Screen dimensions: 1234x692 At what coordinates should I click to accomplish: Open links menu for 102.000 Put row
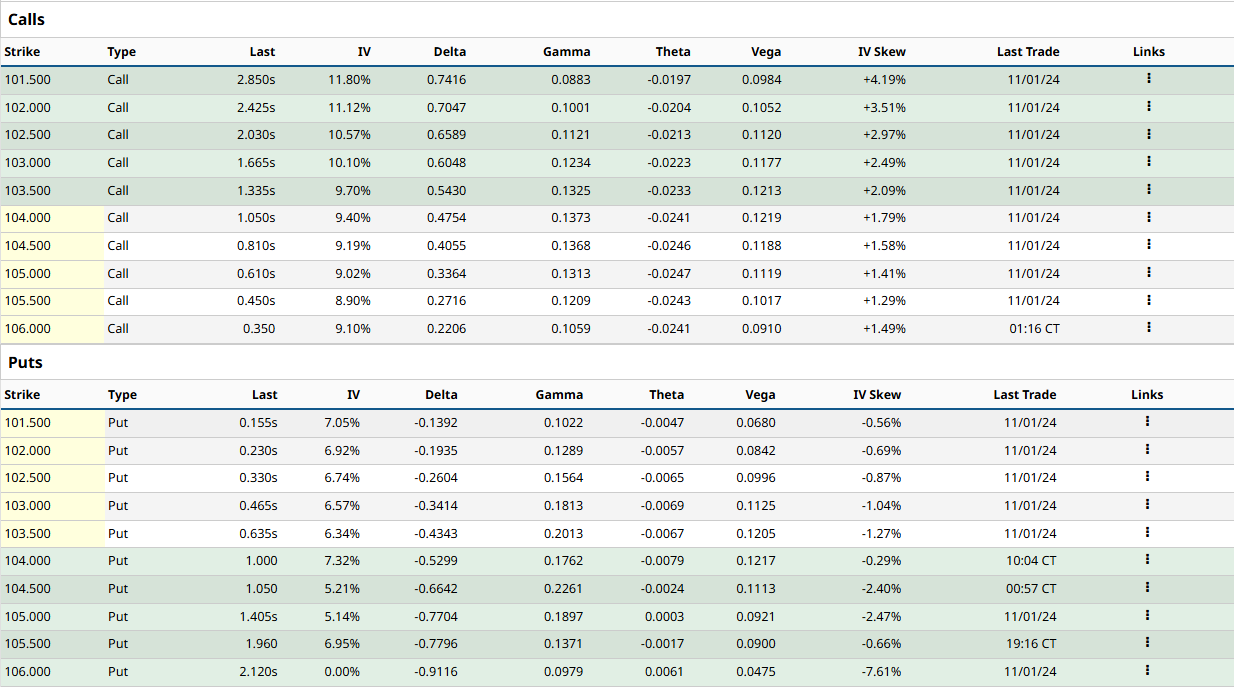[x=1147, y=449]
